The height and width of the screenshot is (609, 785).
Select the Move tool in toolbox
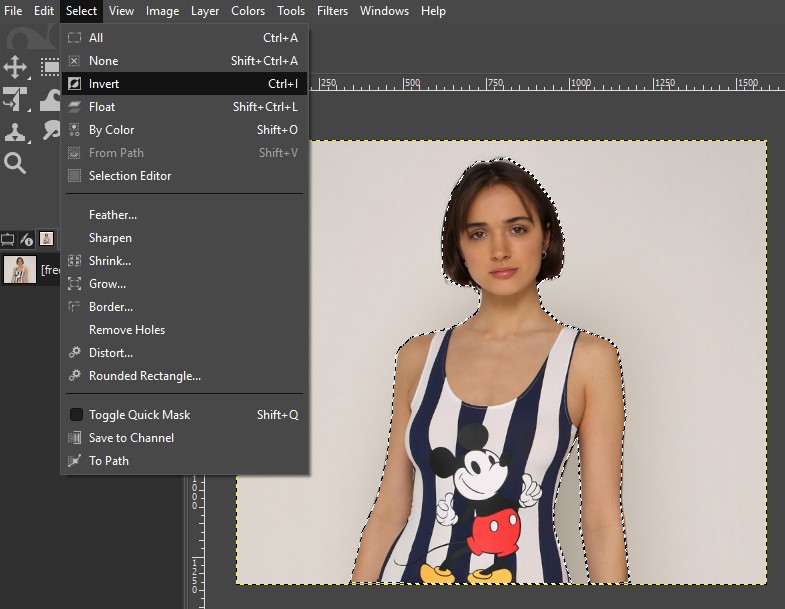tap(15, 67)
